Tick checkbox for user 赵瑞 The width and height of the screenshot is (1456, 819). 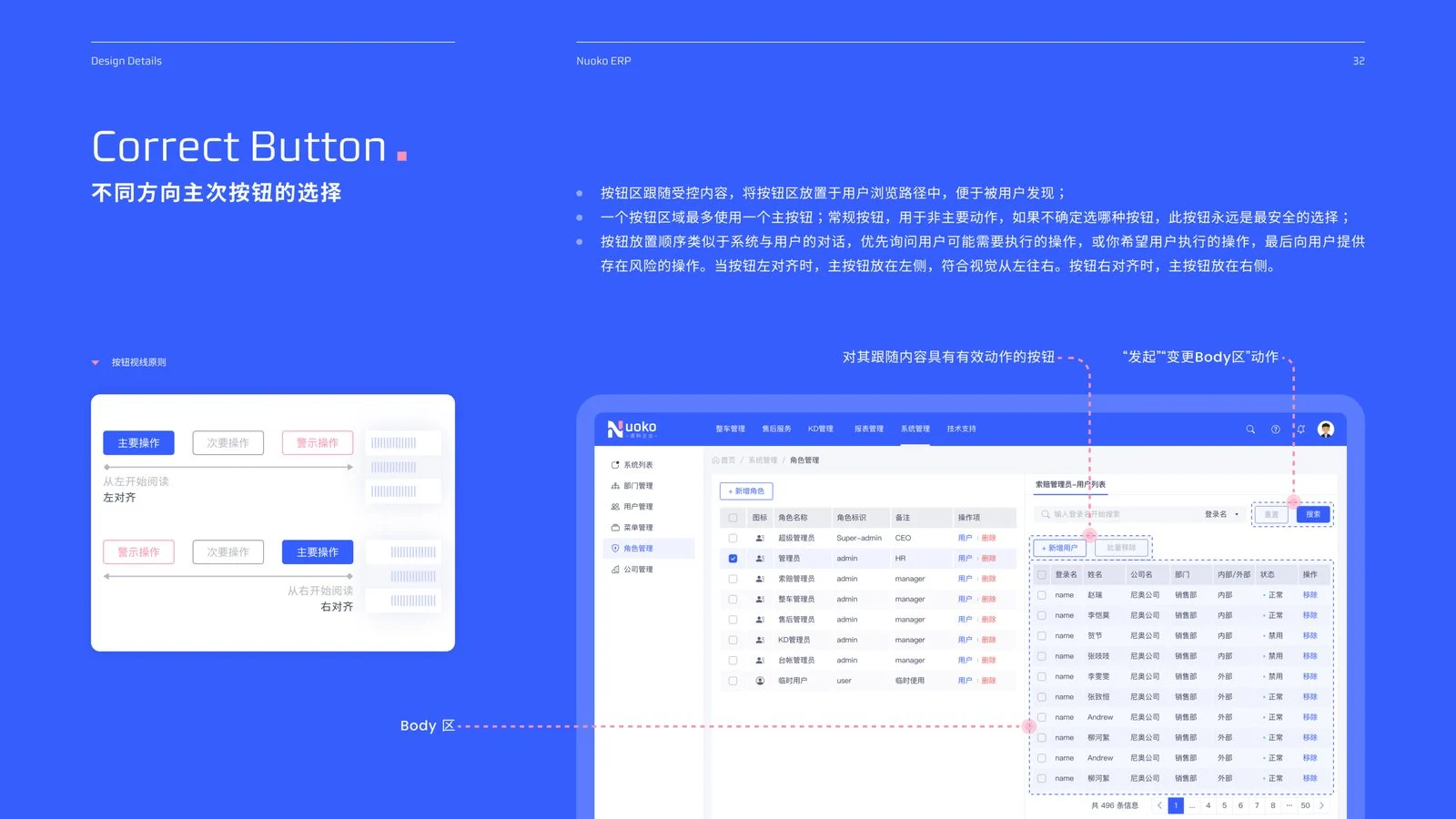coord(1042,595)
